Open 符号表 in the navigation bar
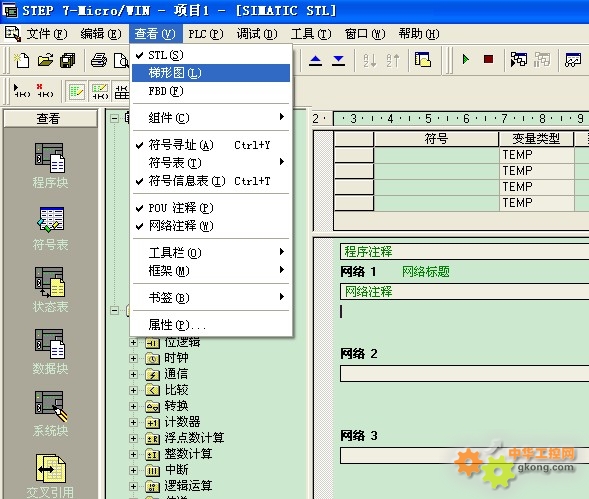The width and height of the screenshot is (589, 499). click(x=50, y=228)
